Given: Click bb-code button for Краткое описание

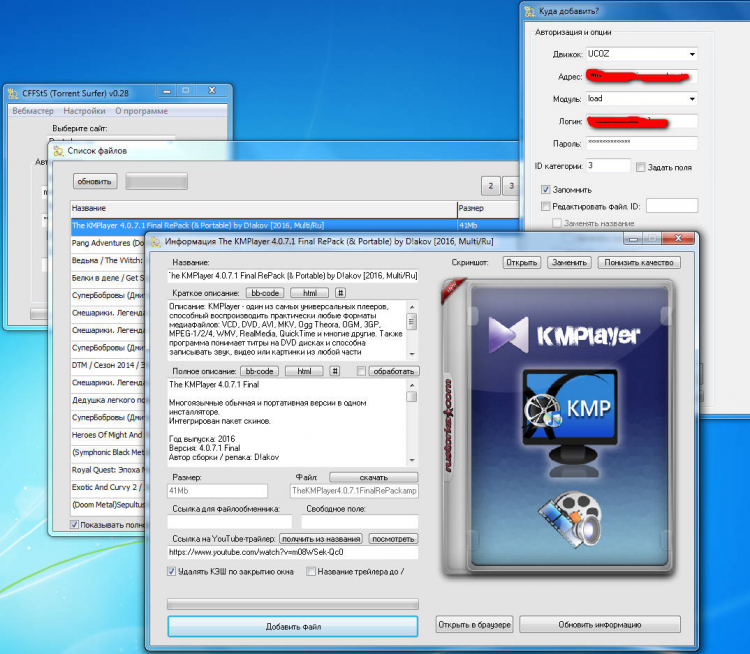Looking at the screenshot, I should click(265, 293).
